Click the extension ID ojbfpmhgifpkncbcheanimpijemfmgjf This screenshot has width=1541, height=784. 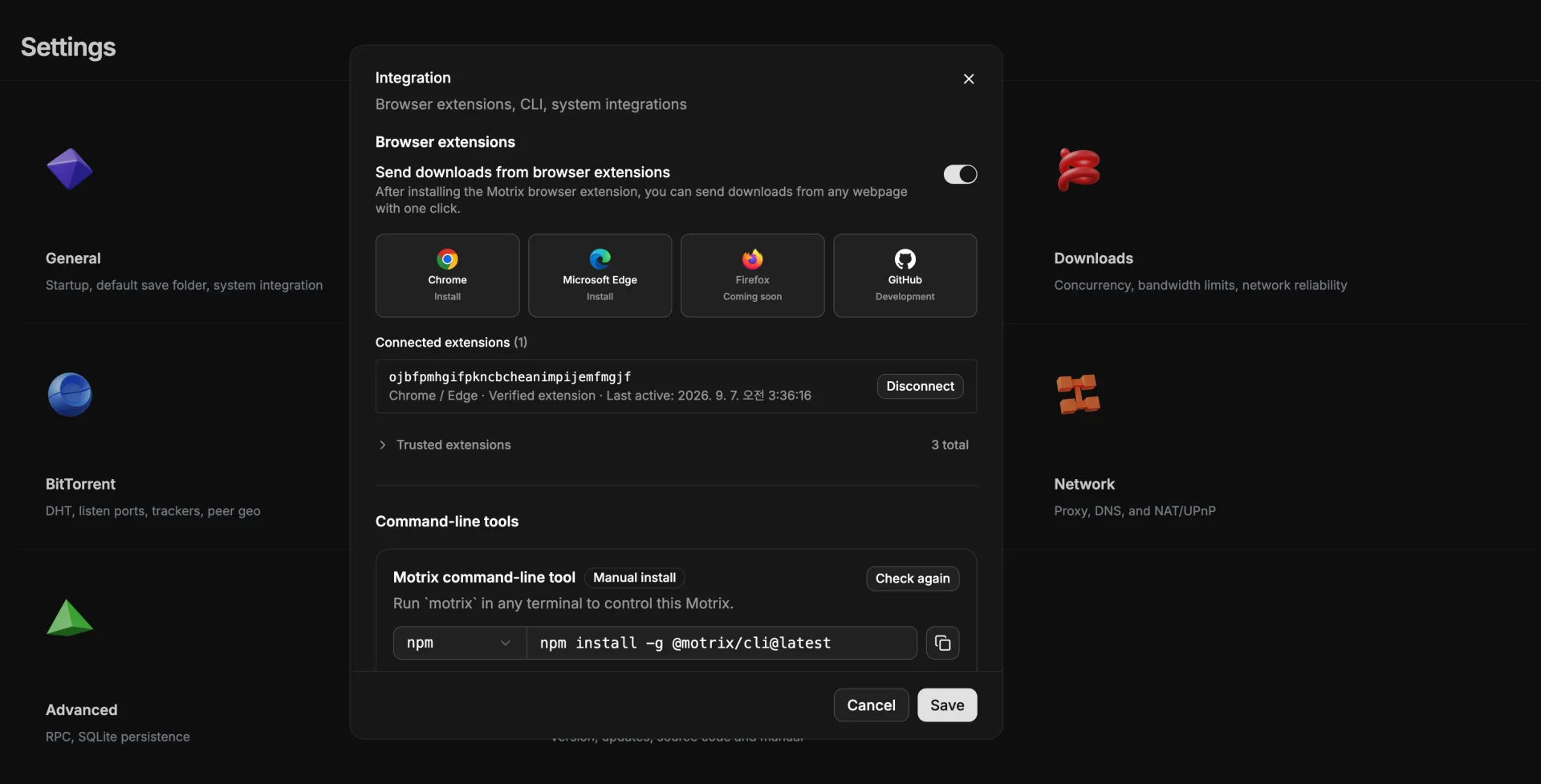(510, 376)
